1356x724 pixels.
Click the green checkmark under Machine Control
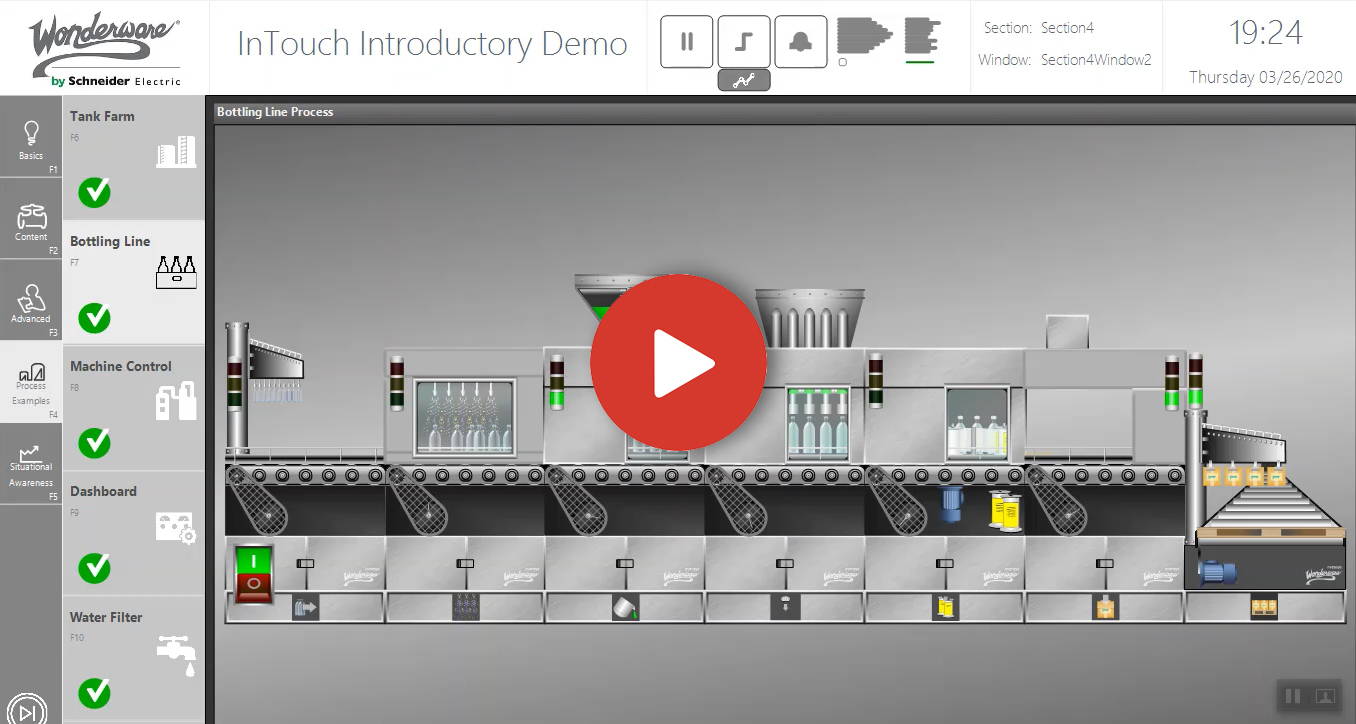(95, 442)
